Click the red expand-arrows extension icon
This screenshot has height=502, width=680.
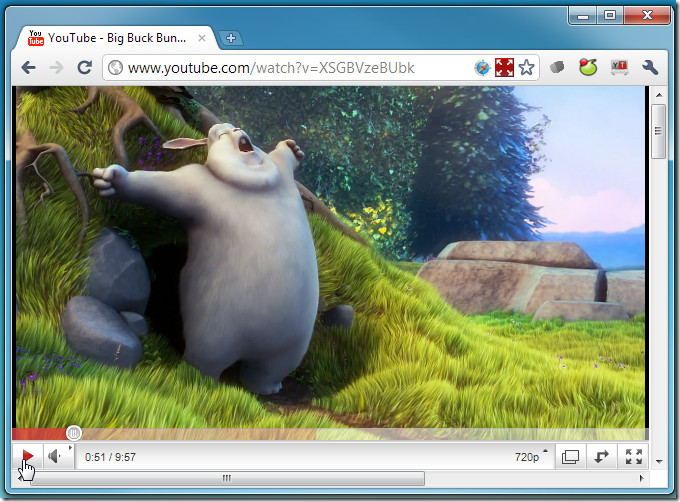click(504, 68)
